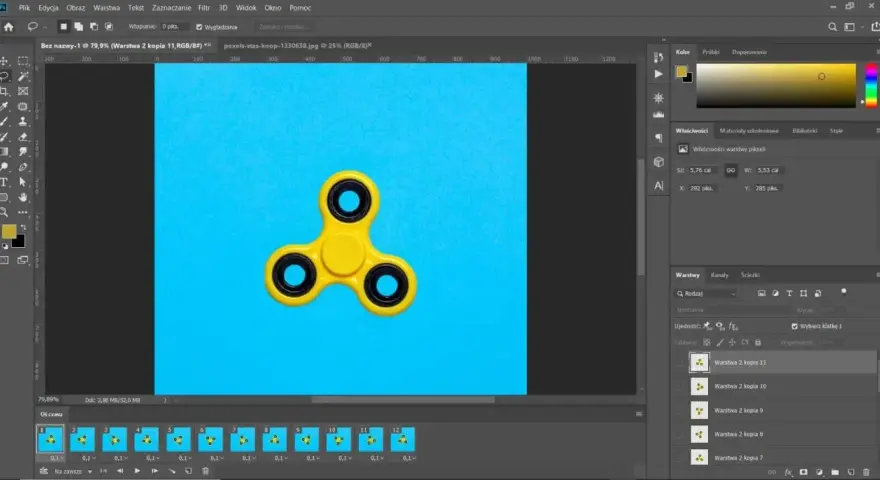Create a new layer from the Layers panel footer

(851, 472)
